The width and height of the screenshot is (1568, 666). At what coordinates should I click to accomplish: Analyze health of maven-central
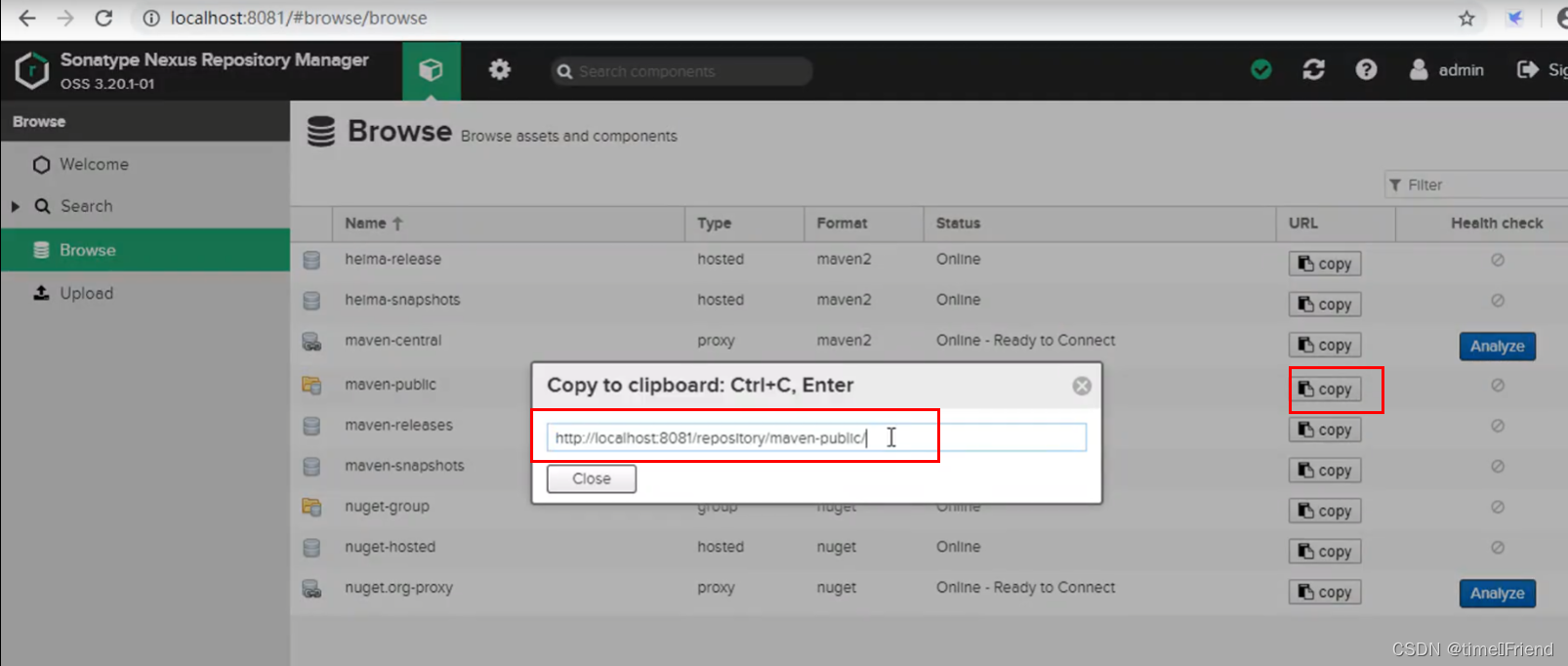[1497, 347]
